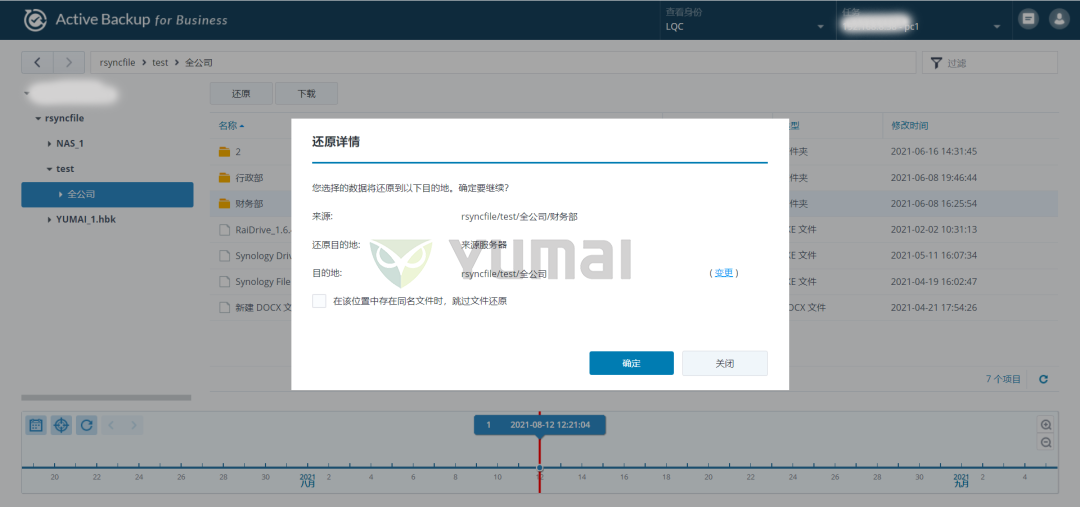The width and height of the screenshot is (1080, 507).
Task: Click the source path rsyncfile/test/全公司/财务部
Action: coord(519,216)
